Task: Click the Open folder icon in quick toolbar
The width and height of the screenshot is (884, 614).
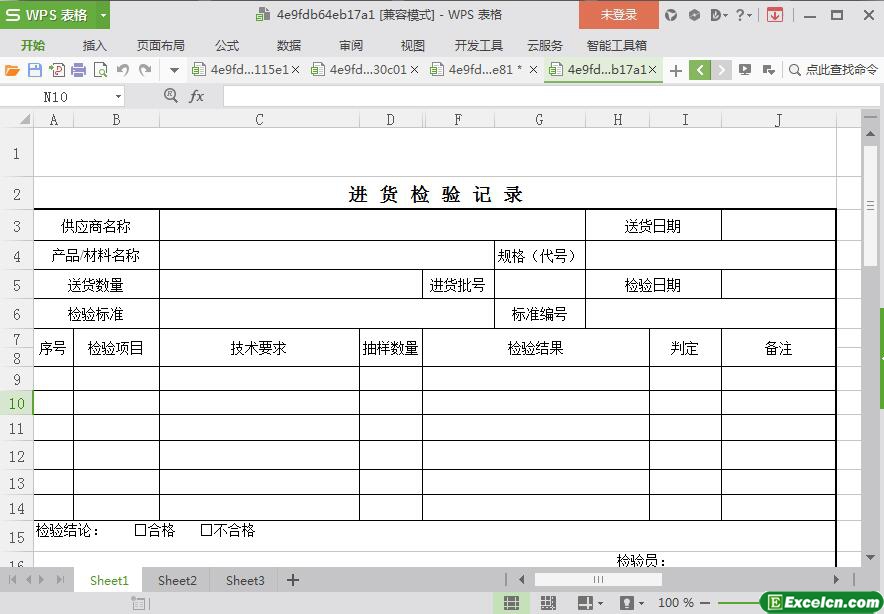Action: tap(12, 70)
